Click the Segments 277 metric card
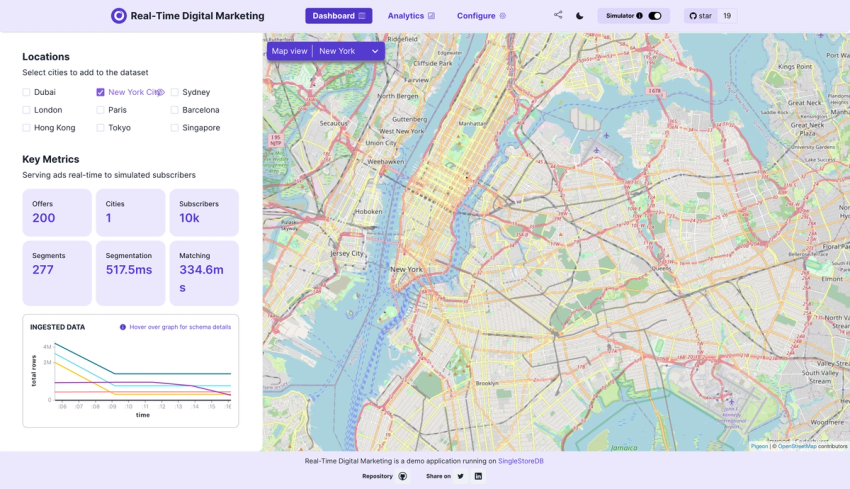The image size is (850, 489). [57, 273]
